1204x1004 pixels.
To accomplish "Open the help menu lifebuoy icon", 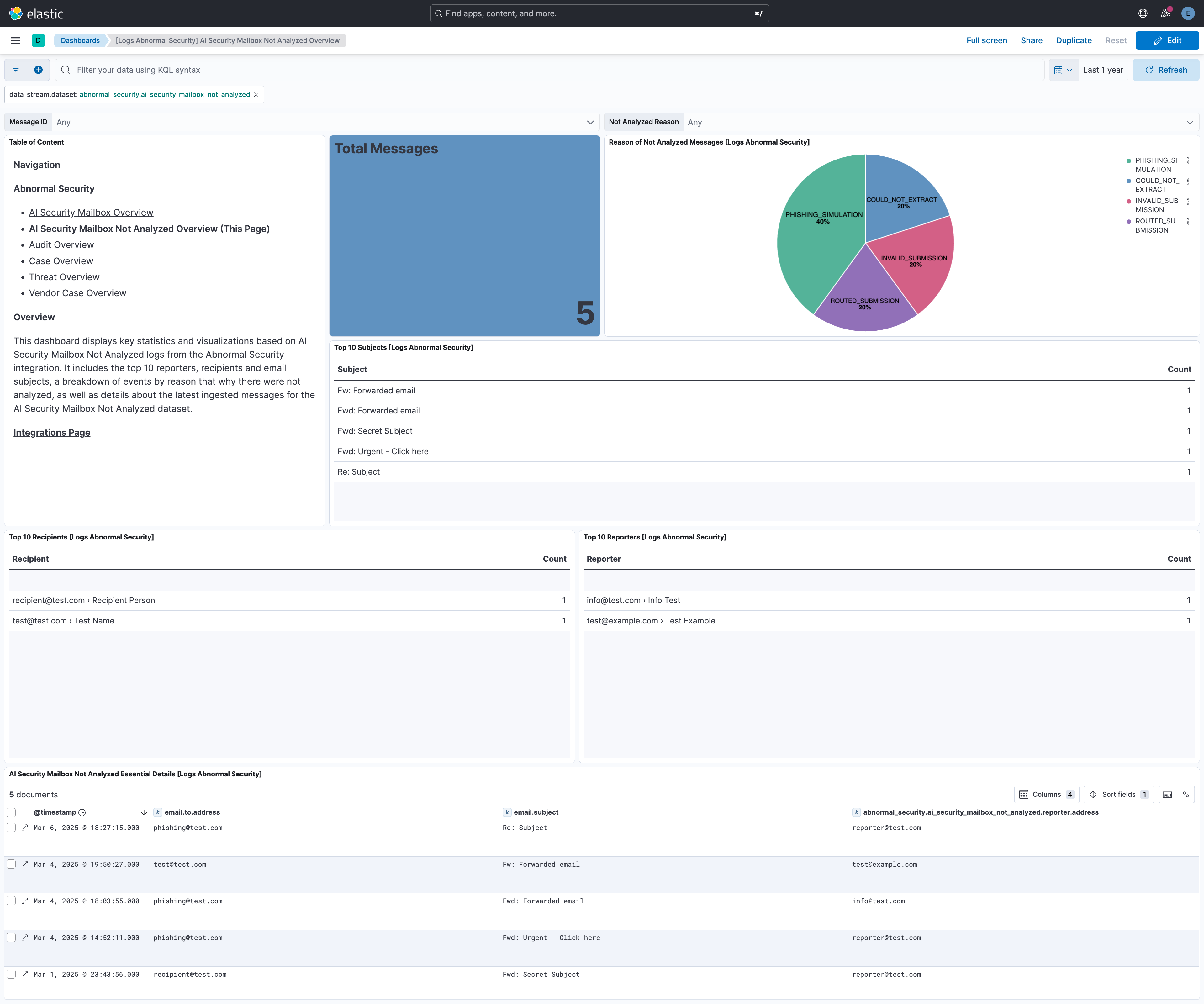I will coord(1142,13).
